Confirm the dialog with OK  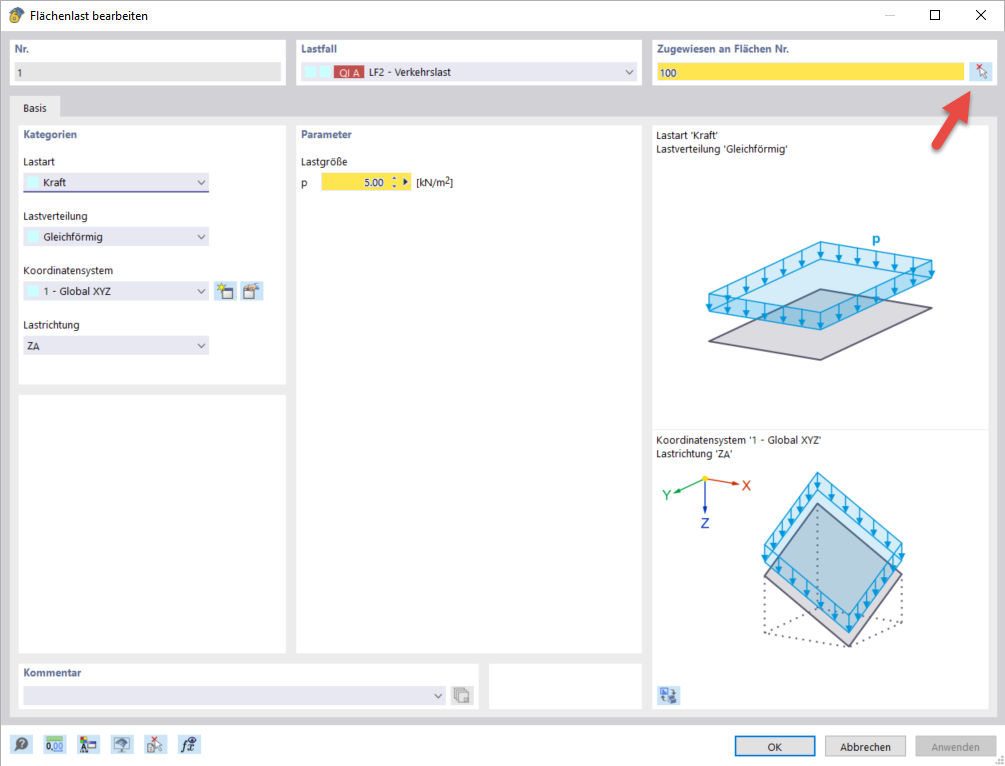coord(774,745)
